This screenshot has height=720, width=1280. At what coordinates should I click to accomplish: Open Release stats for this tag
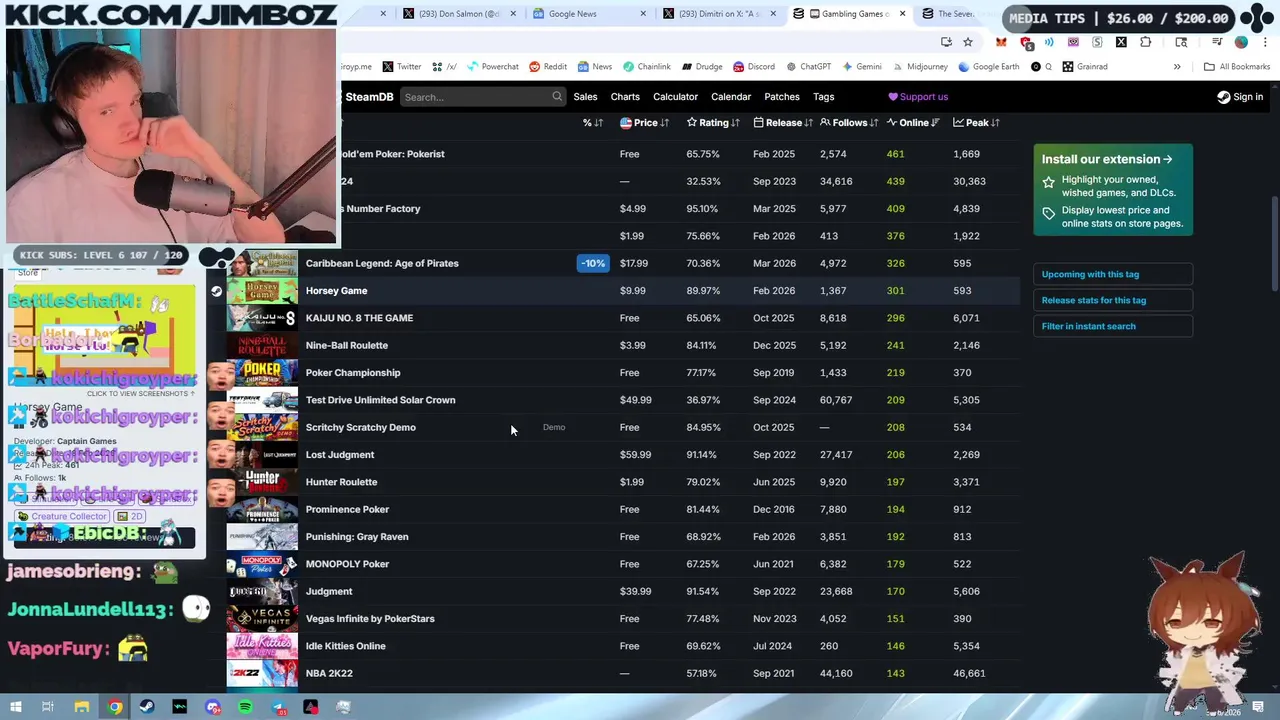pyautogui.click(x=1112, y=300)
